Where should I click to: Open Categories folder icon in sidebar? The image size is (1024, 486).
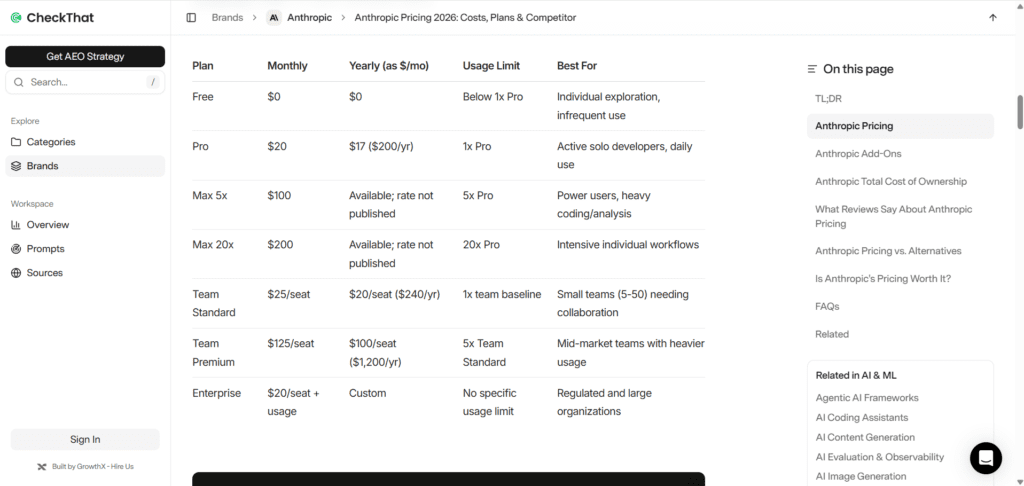(16, 142)
